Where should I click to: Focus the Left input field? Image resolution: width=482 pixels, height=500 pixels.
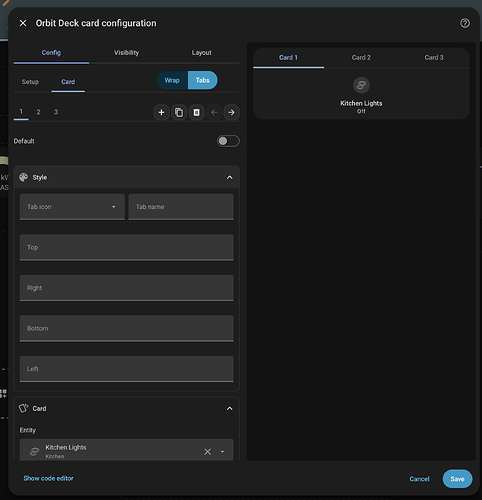click(127, 369)
